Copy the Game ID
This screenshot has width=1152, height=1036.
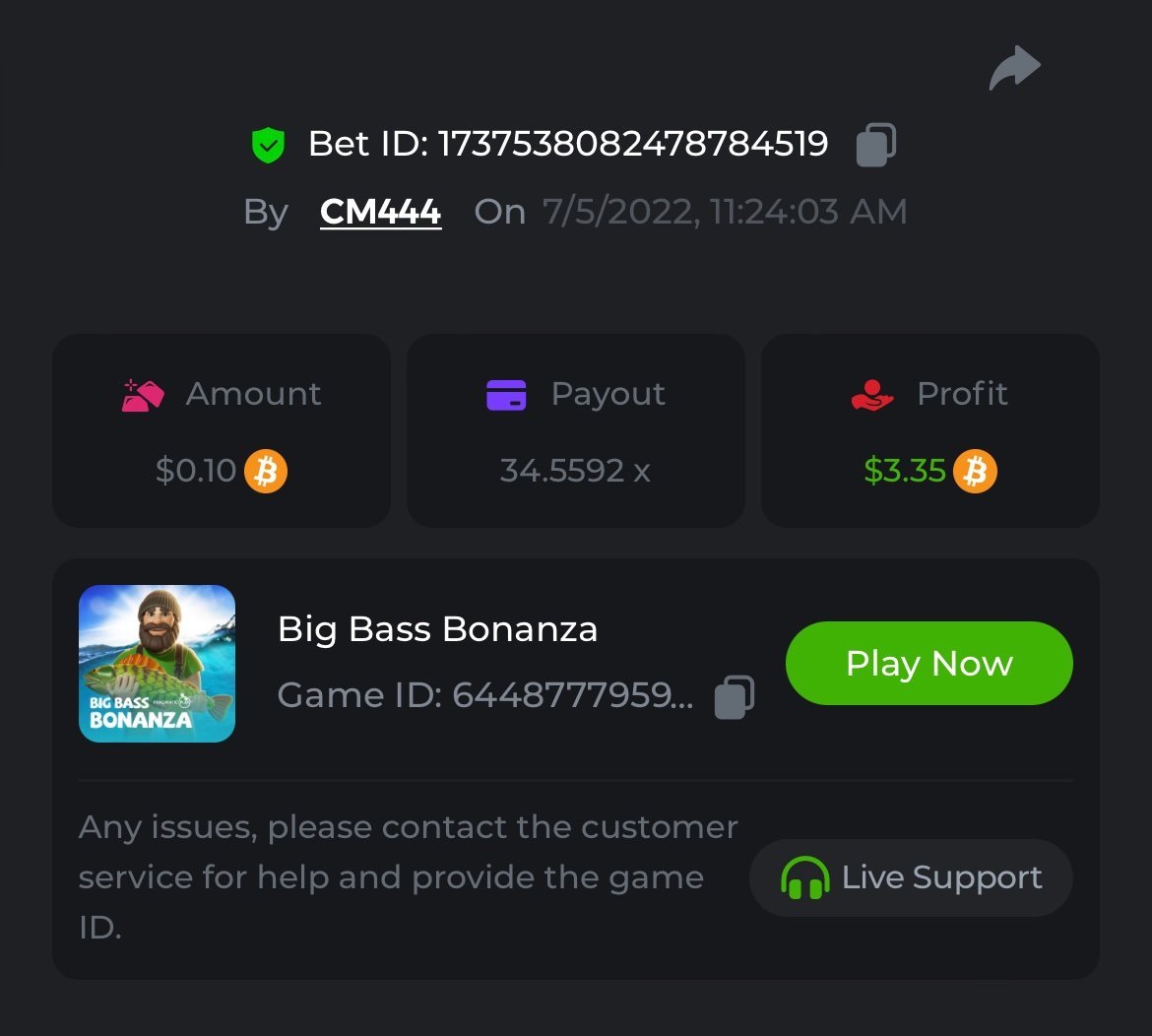(x=734, y=696)
